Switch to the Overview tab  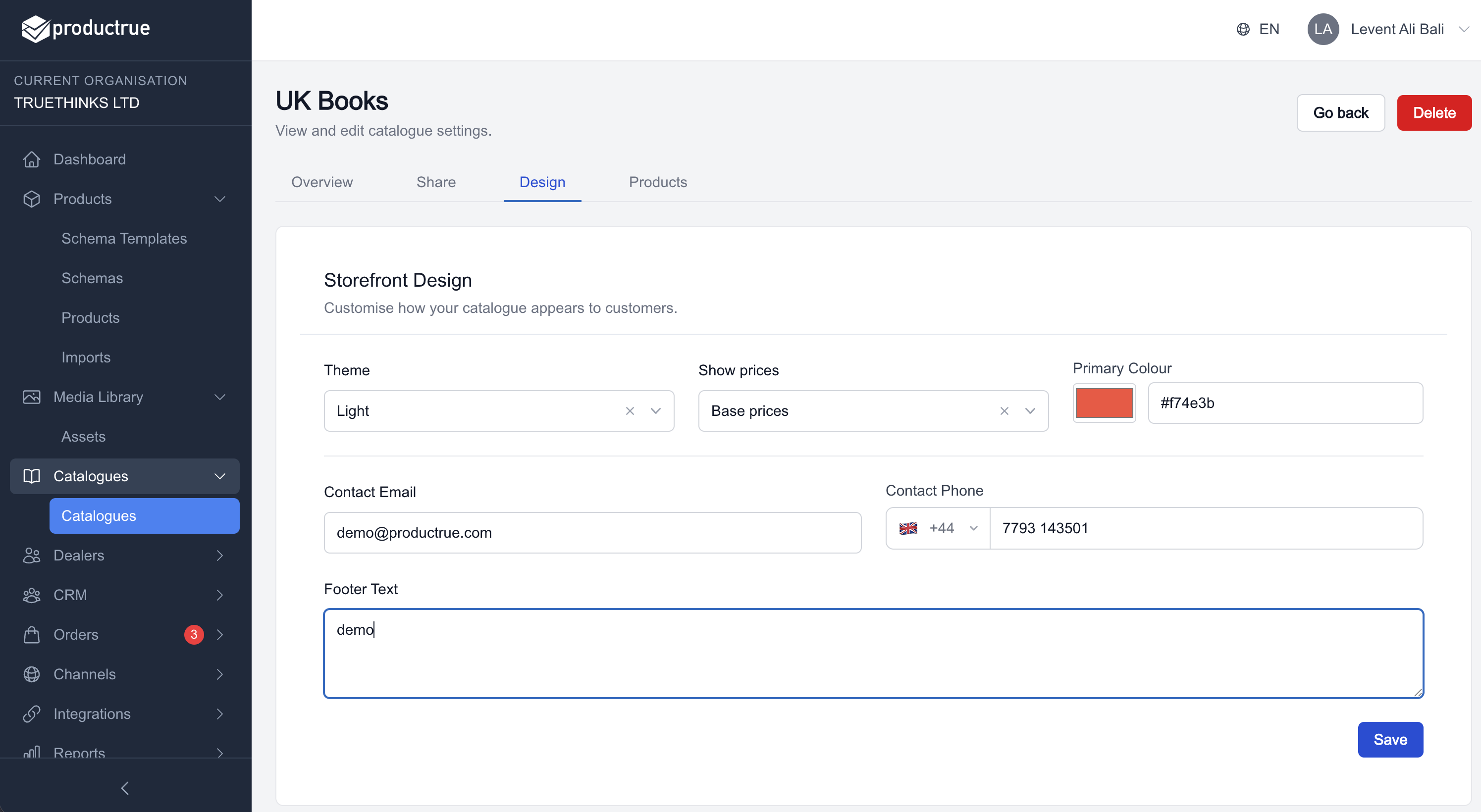point(322,183)
